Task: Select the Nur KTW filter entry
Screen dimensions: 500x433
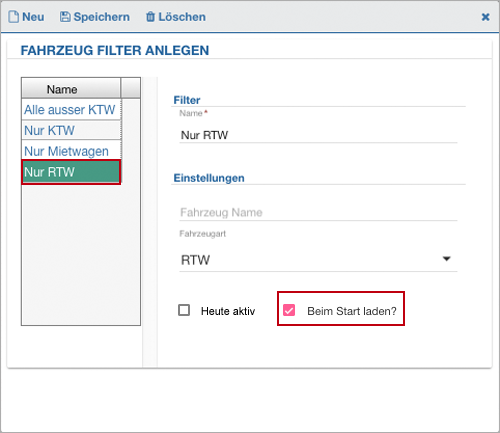Action: (71, 130)
